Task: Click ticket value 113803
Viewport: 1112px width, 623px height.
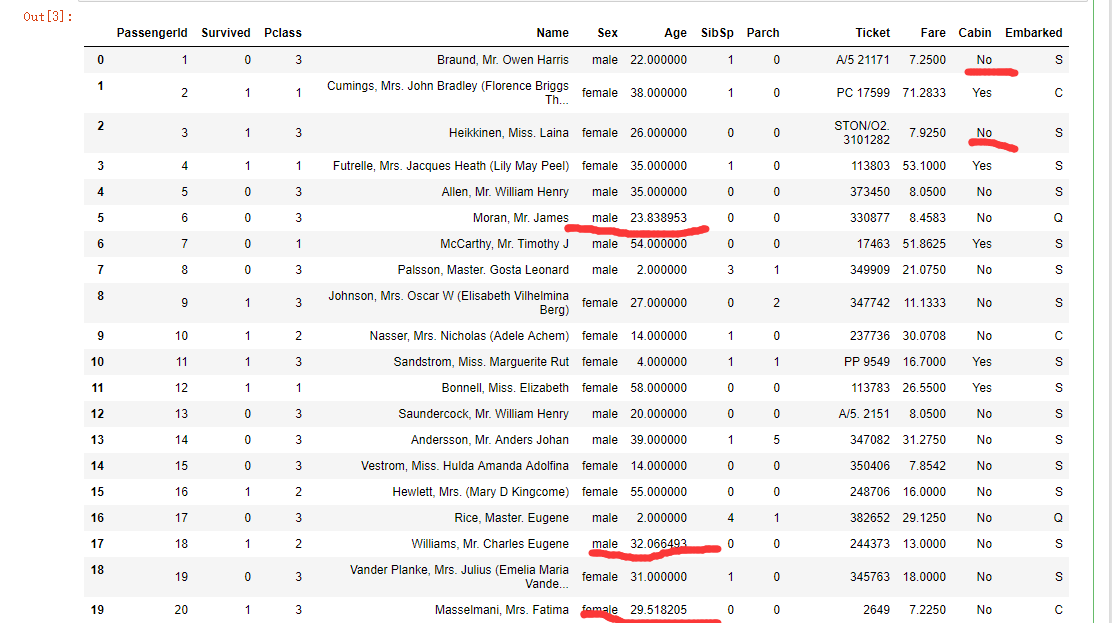Action: tap(870, 165)
